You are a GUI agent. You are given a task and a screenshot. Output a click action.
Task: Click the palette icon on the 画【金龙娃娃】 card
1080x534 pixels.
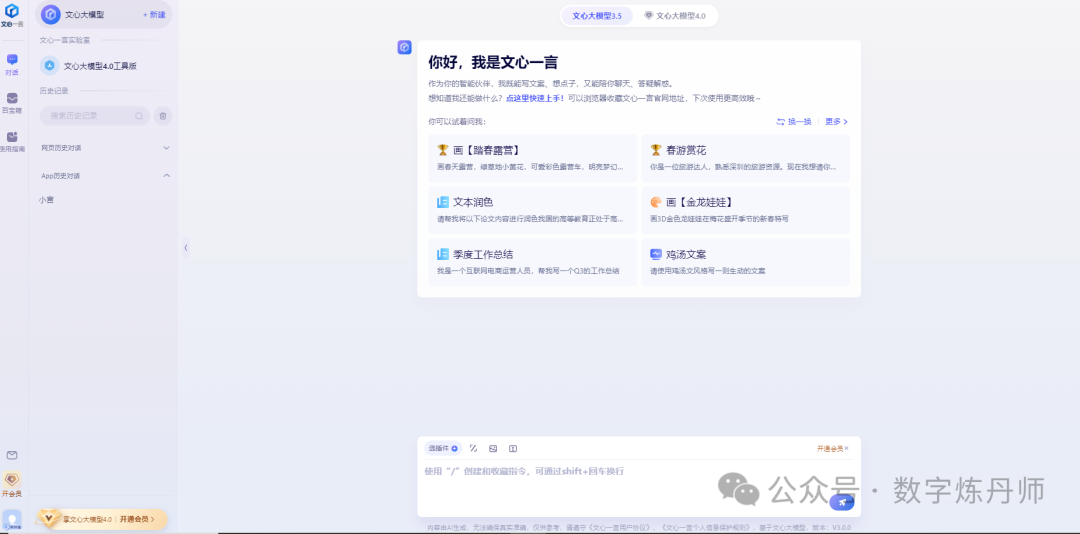656,202
